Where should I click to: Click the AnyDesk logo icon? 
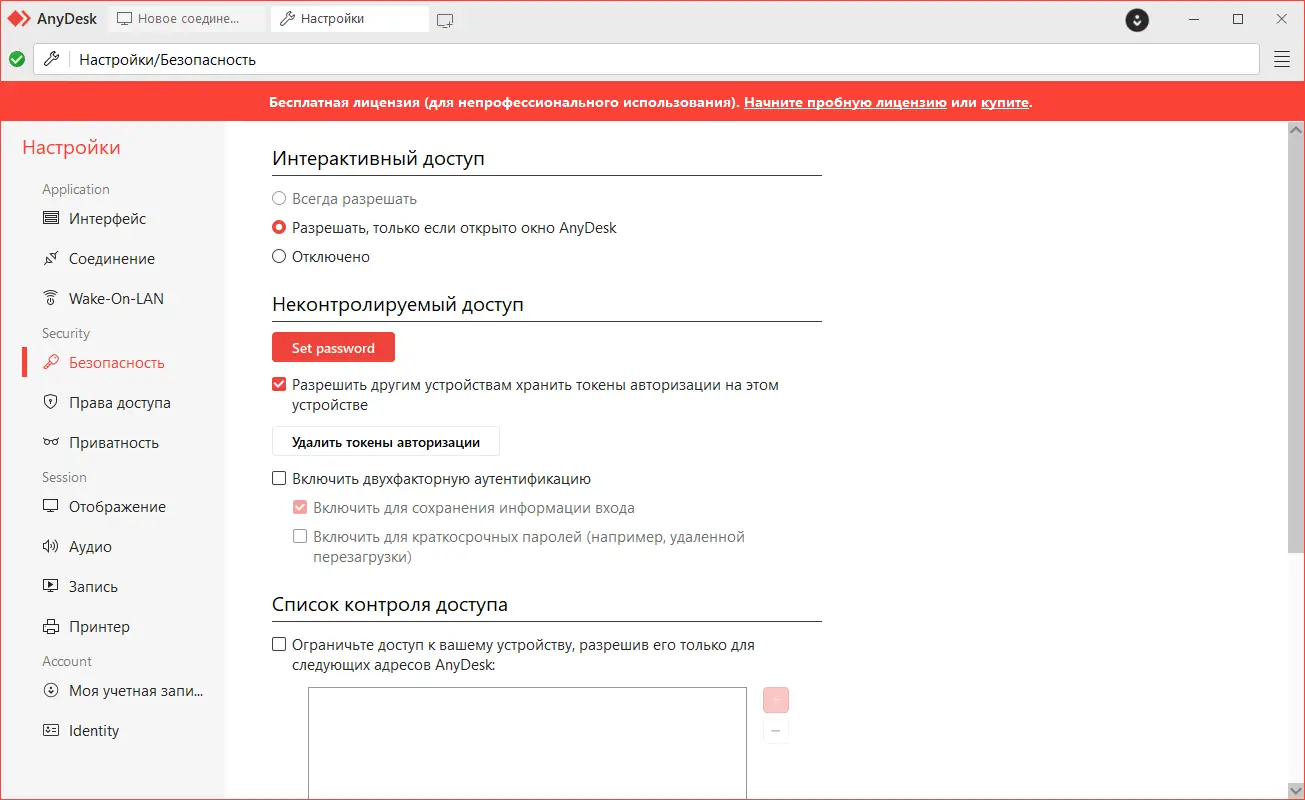[x=19, y=18]
